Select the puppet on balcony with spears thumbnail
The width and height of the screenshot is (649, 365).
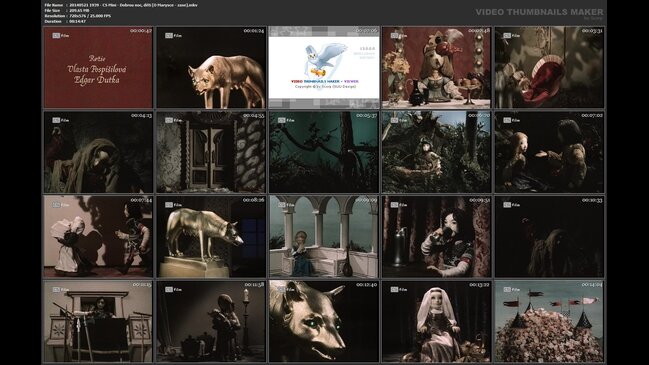[x=98, y=322]
